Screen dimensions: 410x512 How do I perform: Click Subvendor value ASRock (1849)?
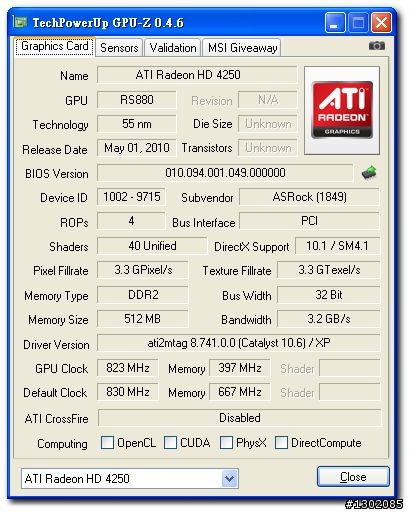point(309,197)
